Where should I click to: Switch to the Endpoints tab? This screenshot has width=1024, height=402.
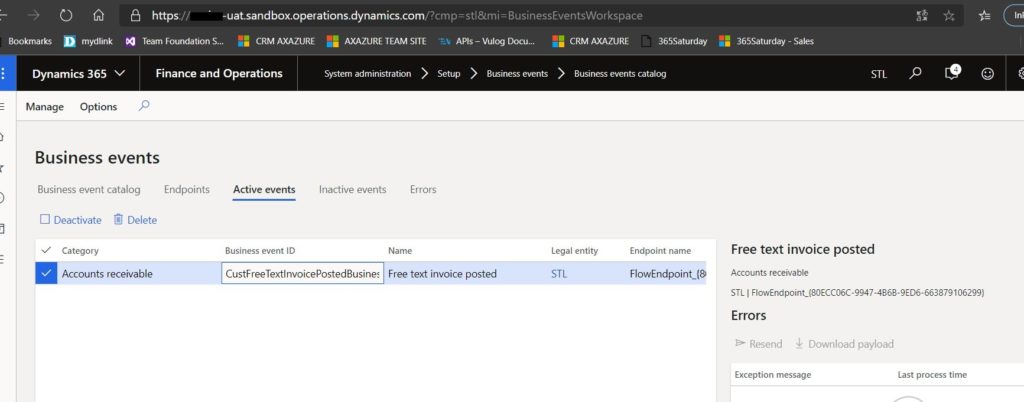point(187,189)
